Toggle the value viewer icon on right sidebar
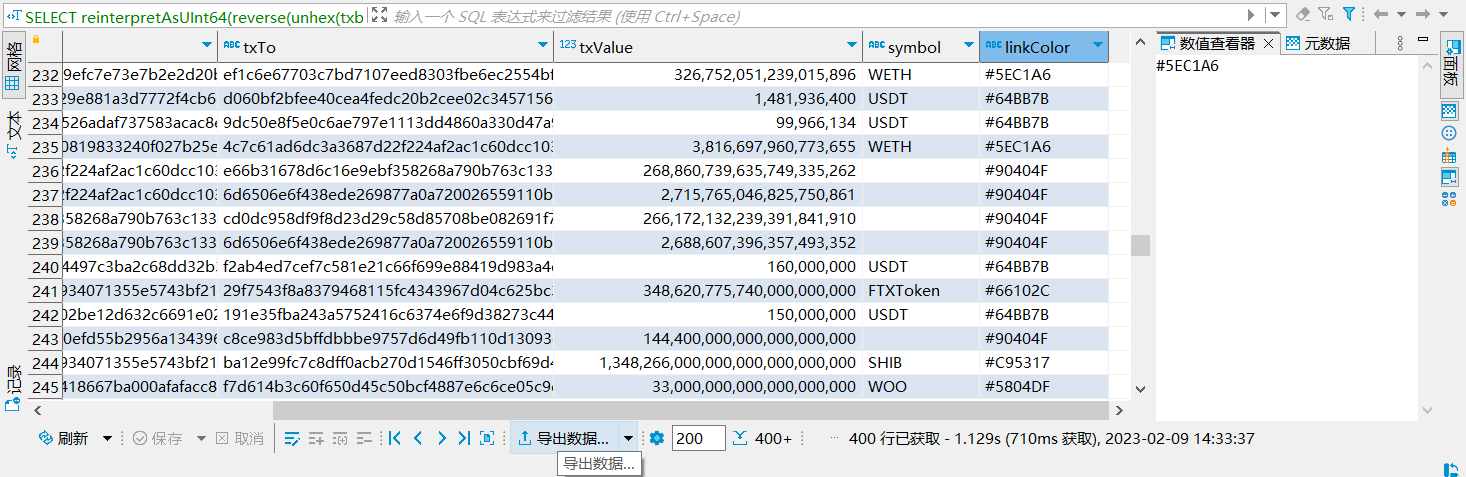Viewport: 1466px width, 477px height. pyautogui.click(x=1449, y=177)
